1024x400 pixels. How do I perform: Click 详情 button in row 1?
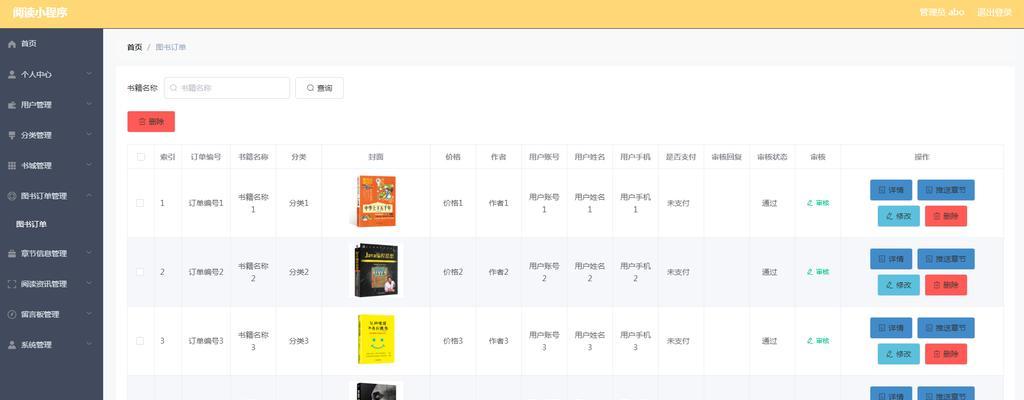coord(891,190)
